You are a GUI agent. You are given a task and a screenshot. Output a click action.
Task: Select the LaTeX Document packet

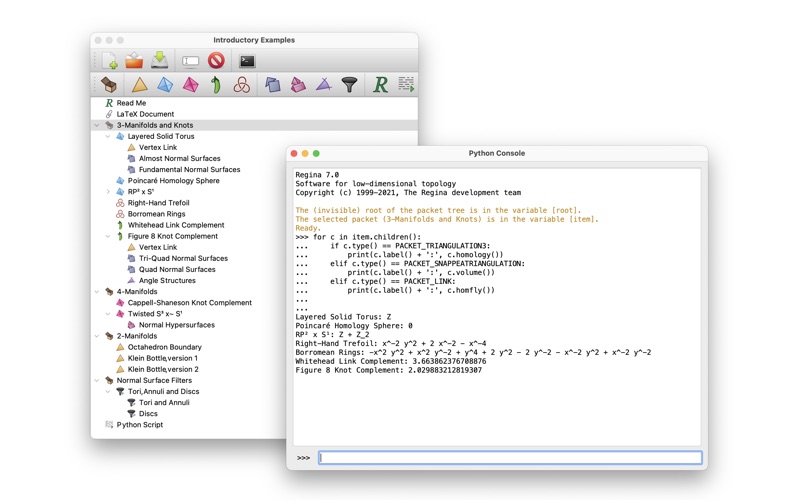145,114
